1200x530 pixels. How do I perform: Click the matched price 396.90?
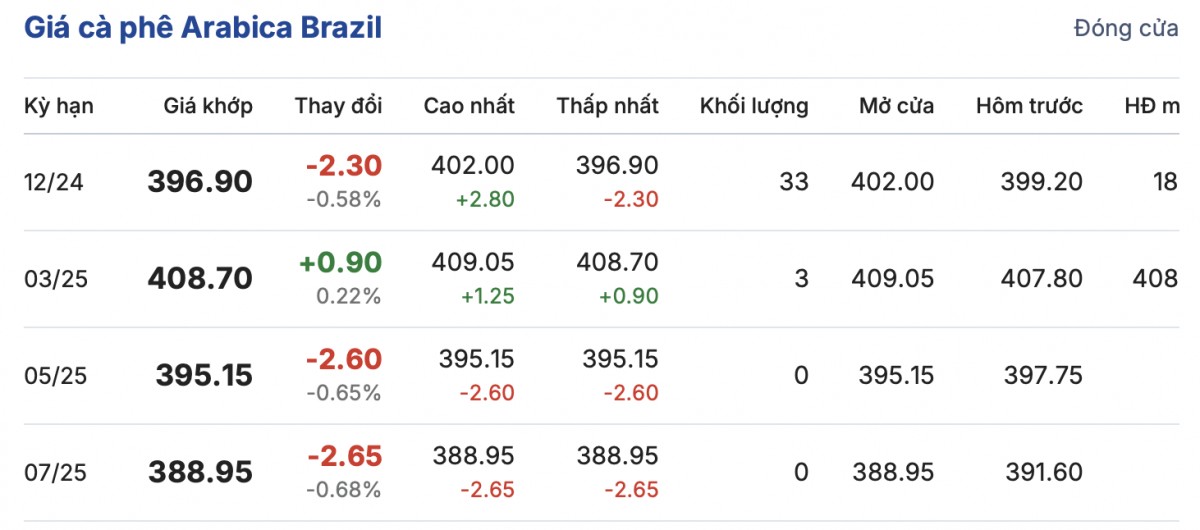tap(200, 182)
